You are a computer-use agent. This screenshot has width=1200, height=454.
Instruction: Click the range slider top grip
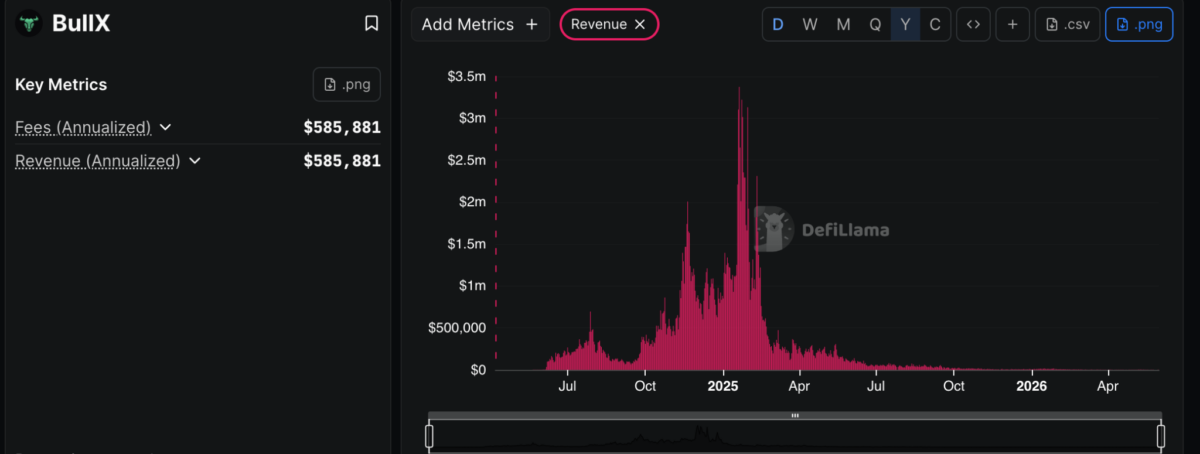coord(795,415)
